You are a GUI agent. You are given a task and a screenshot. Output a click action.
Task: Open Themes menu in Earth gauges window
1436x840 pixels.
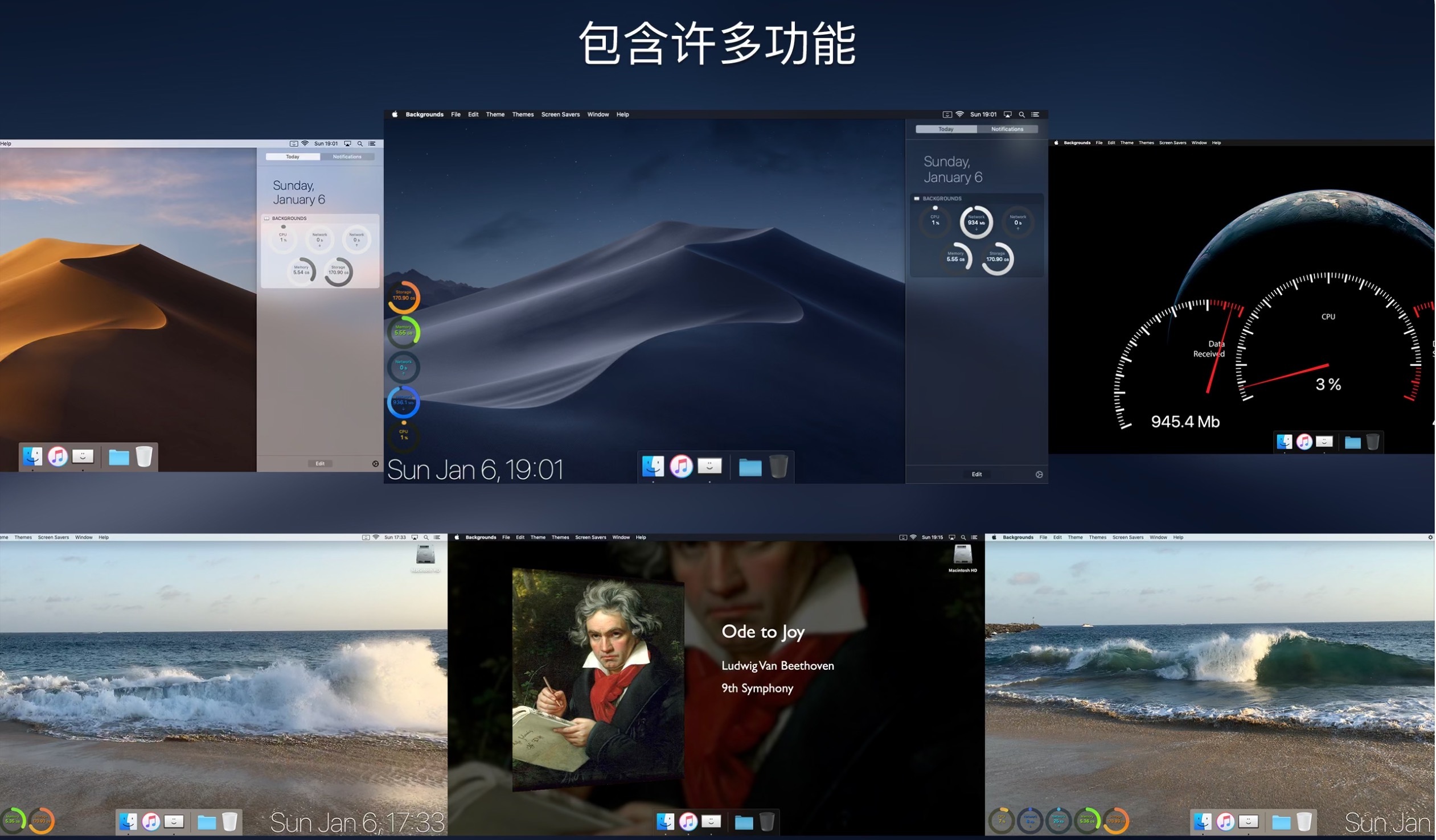1146,143
